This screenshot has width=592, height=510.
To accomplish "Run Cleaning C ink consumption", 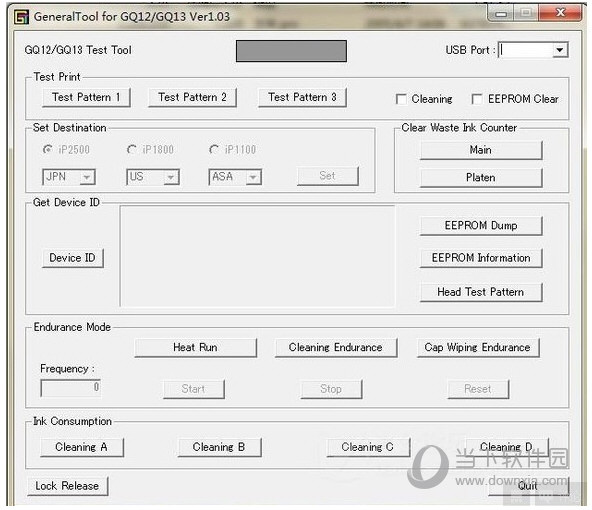I will pyautogui.click(x=368, y=447).
